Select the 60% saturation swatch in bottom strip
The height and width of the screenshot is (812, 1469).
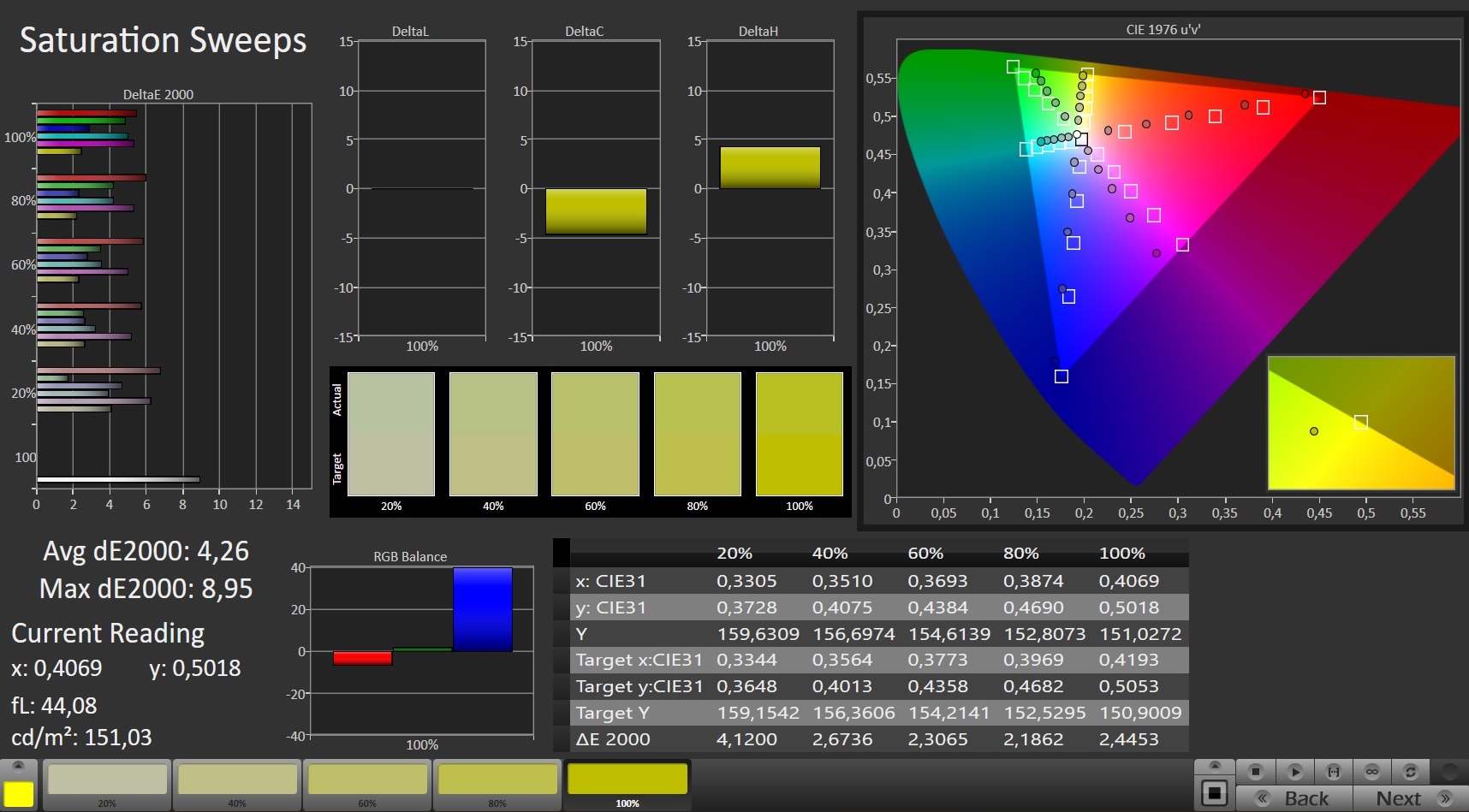pos(367,785)
